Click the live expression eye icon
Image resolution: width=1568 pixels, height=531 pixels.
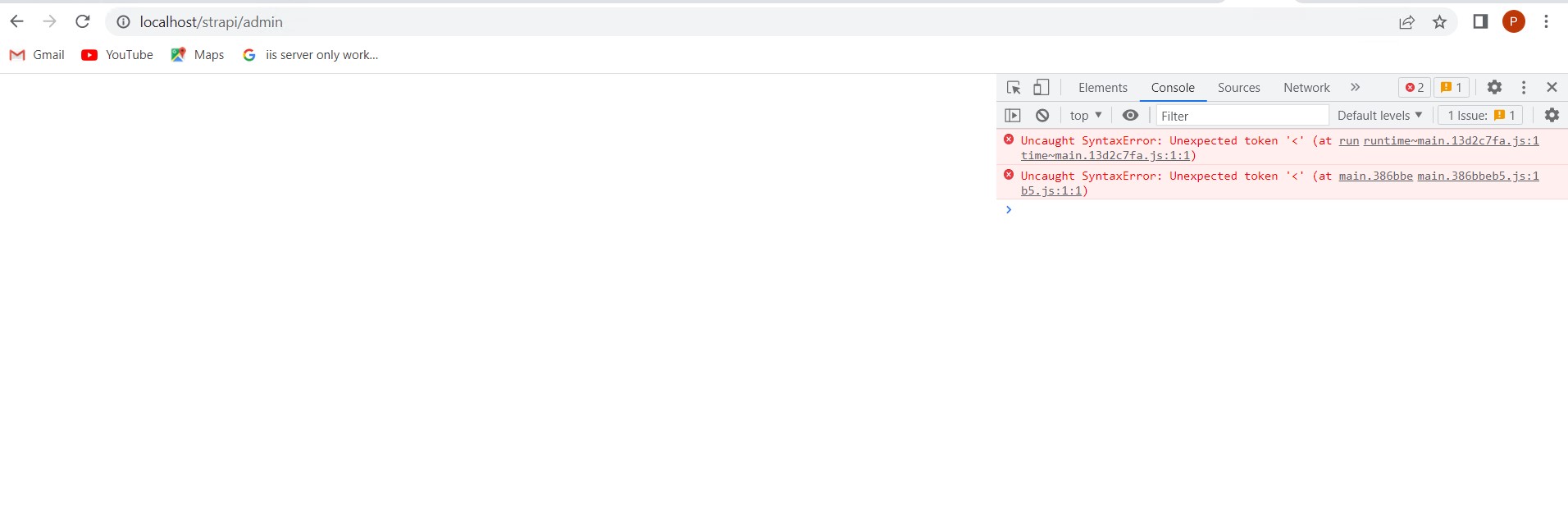[1130, 116]
